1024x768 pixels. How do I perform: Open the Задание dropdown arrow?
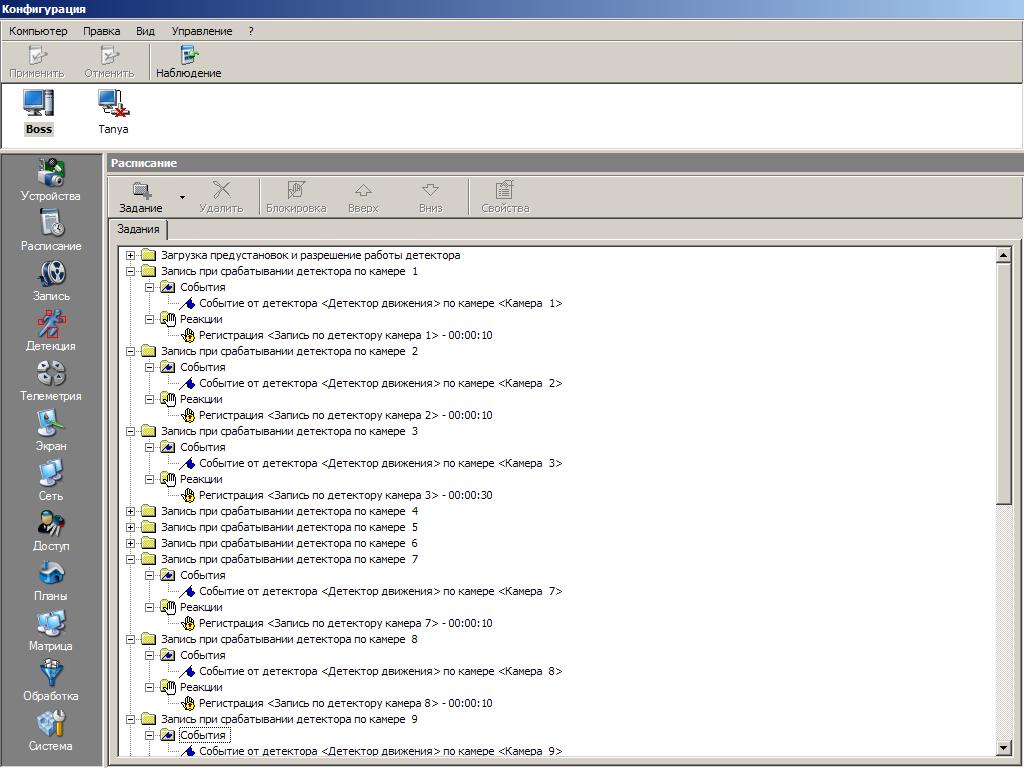tap(182, 197)
